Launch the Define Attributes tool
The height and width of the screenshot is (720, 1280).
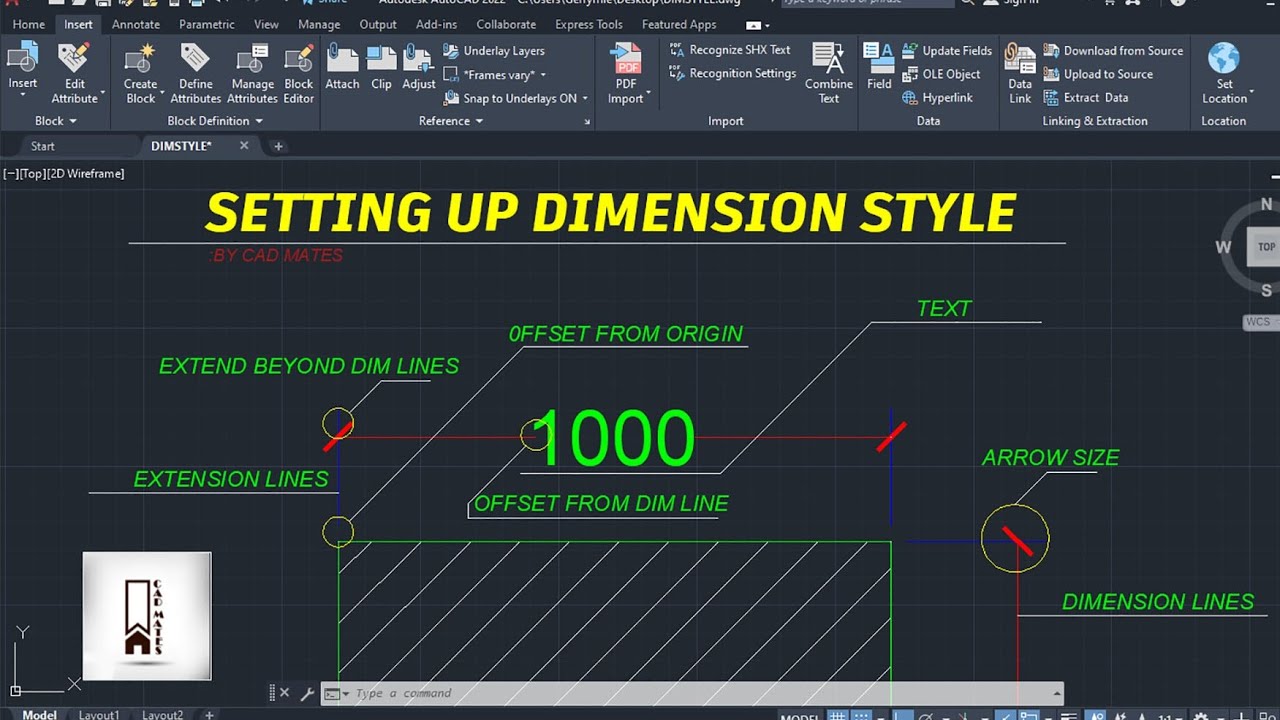[x=195, y=74]
